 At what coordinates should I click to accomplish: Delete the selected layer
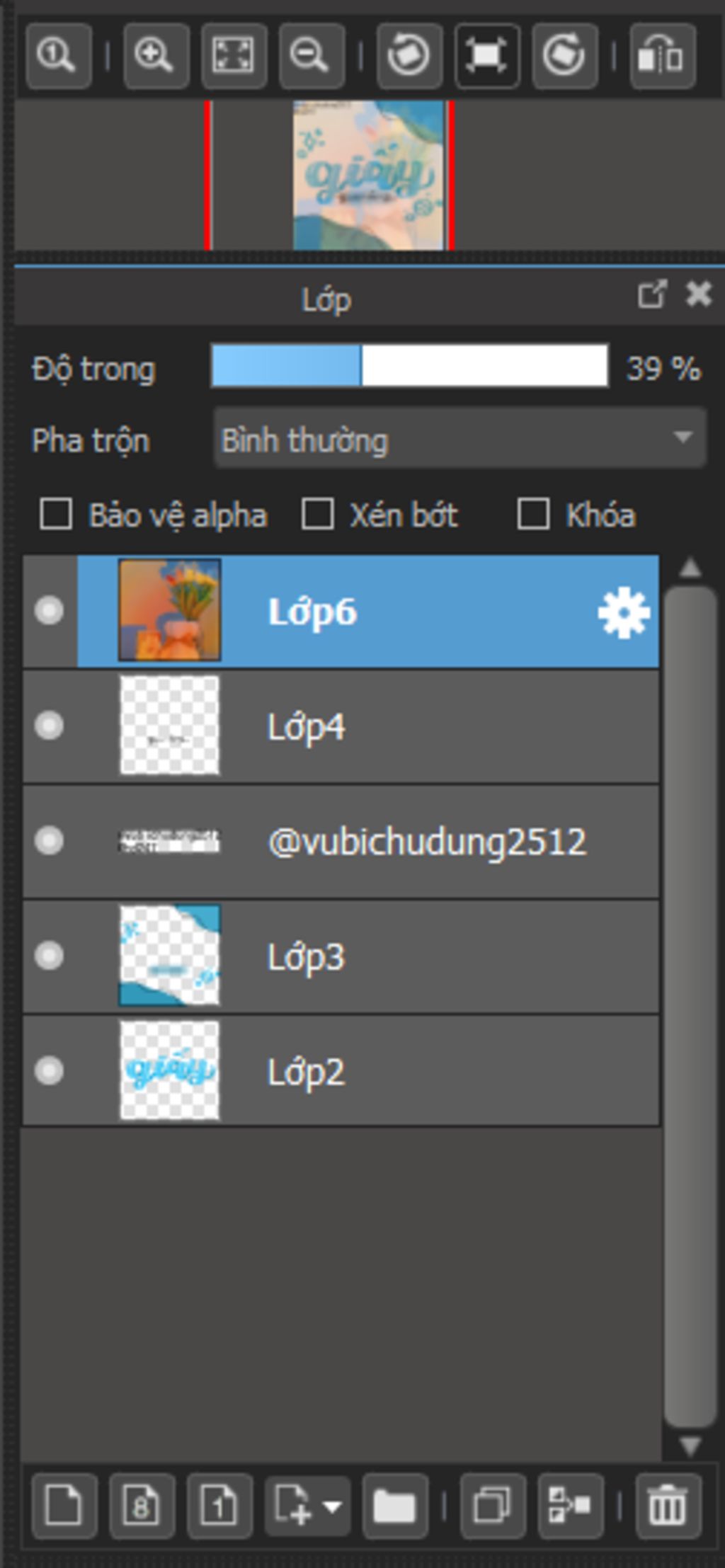click(x=668, y=1506)
